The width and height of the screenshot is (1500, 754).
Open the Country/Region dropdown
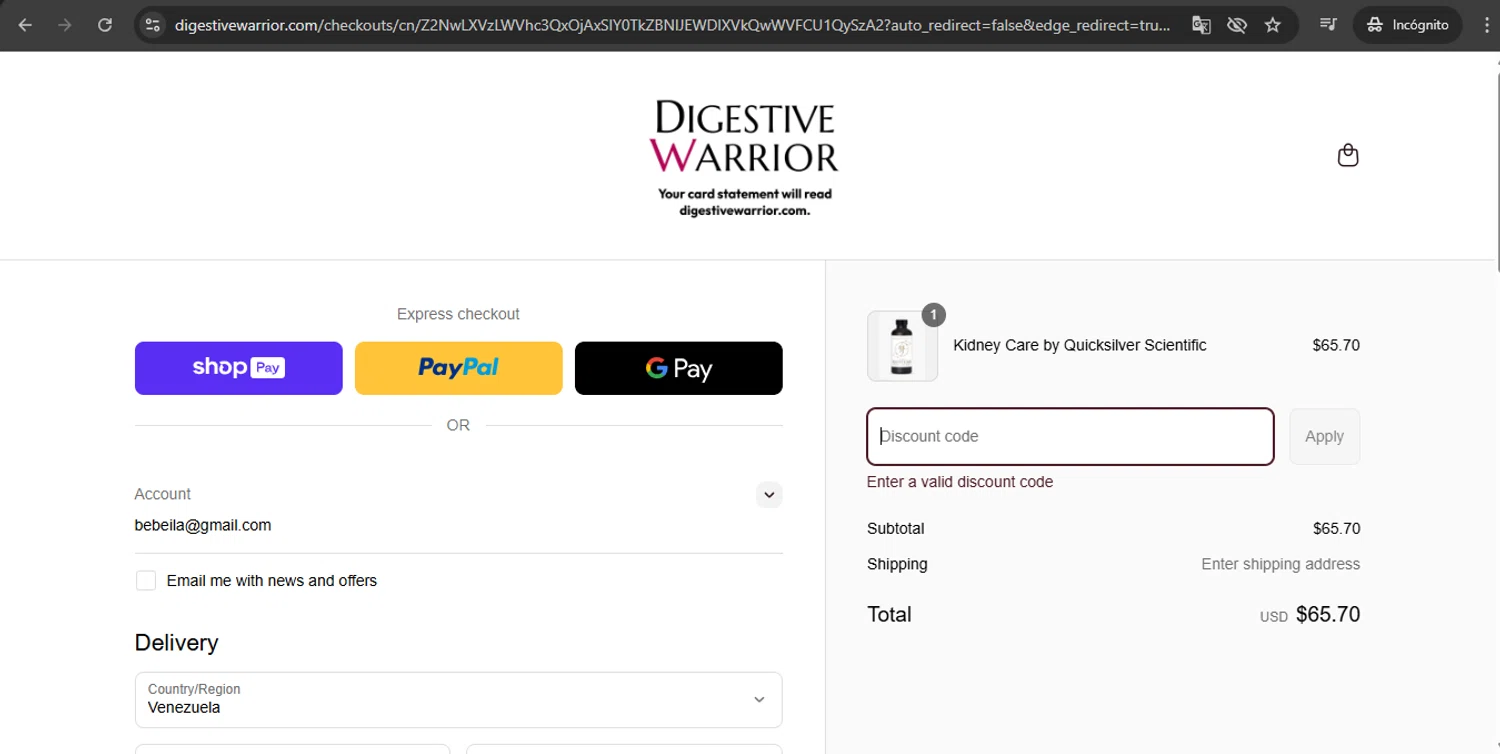click(459, 699)
